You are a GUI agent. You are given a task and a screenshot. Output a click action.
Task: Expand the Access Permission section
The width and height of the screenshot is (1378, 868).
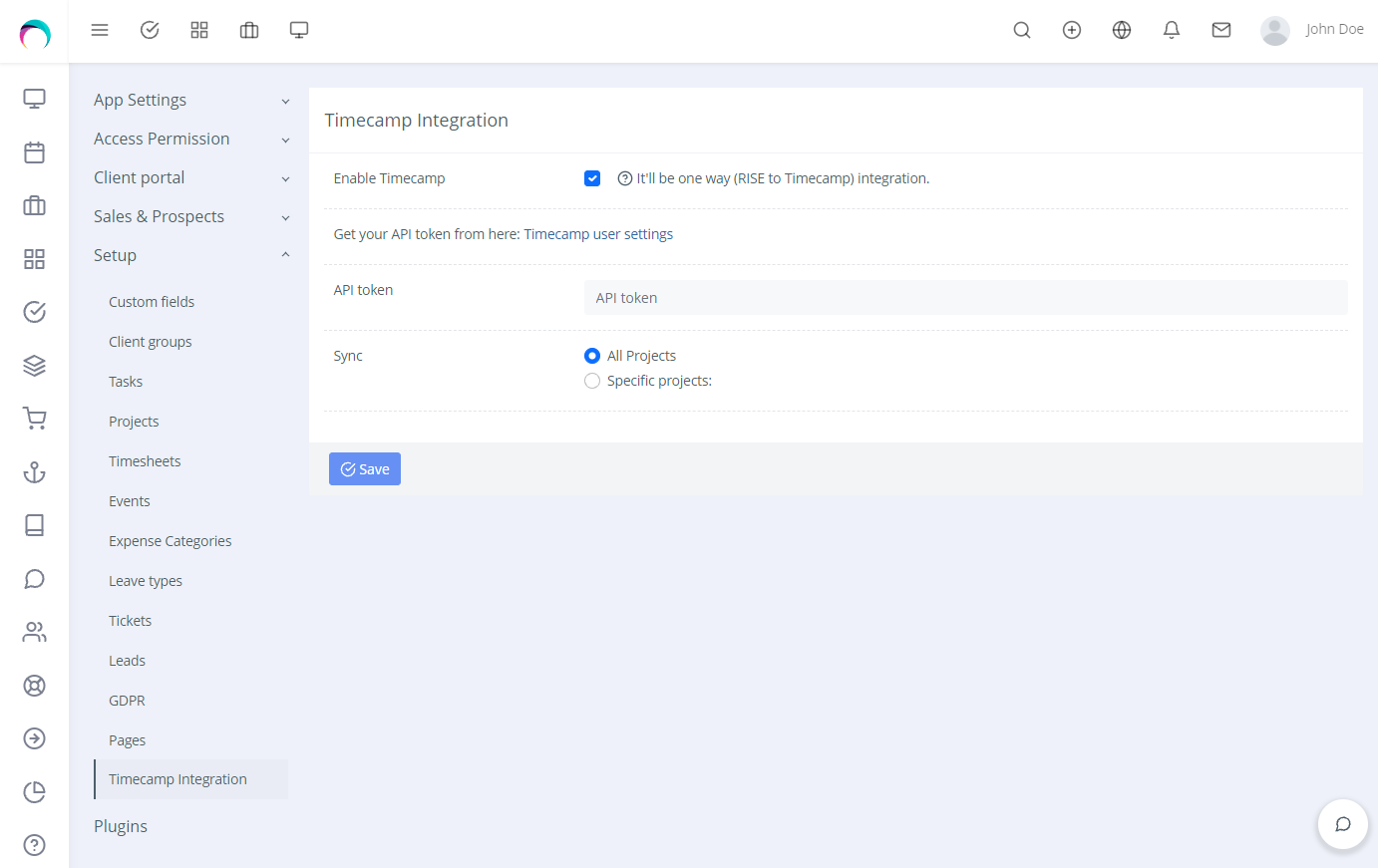click(x=189, y=139)
